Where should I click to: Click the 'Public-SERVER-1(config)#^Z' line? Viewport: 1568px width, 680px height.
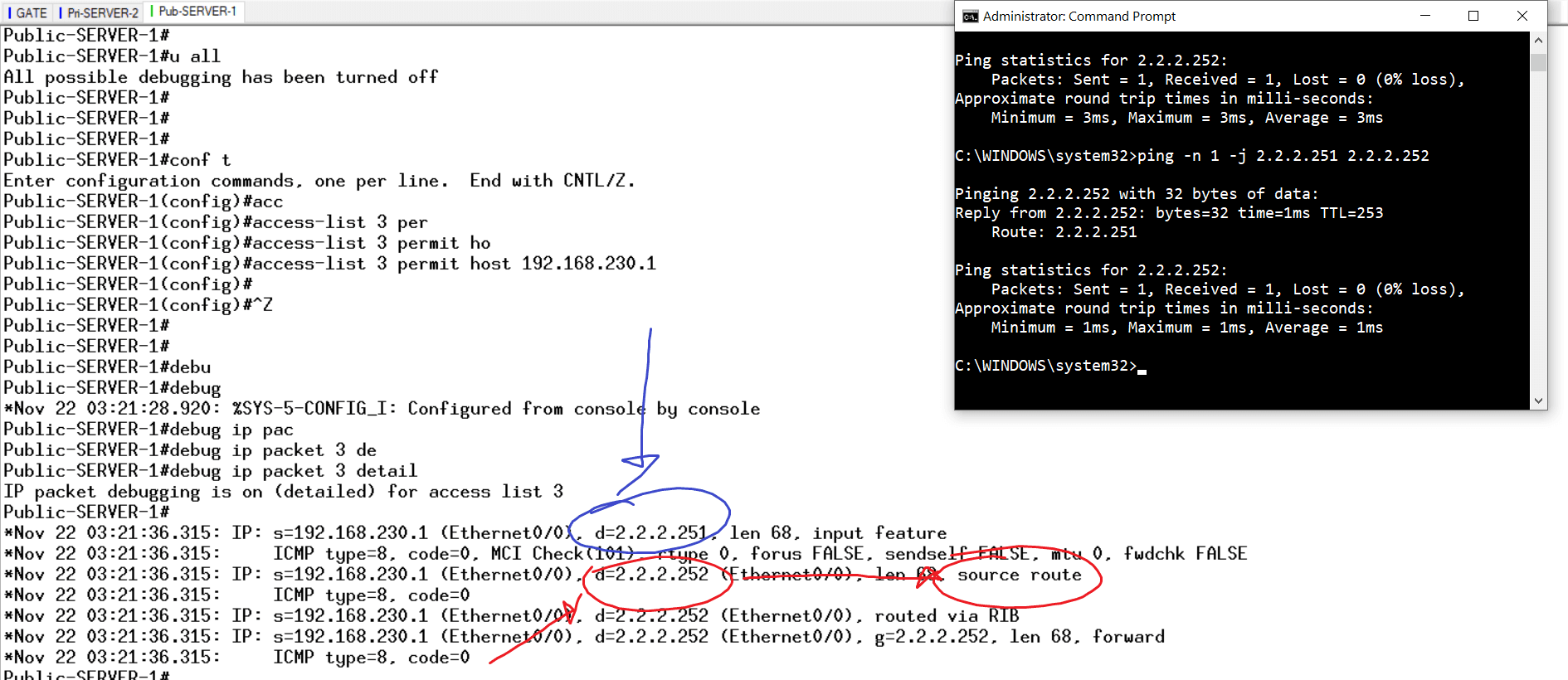pos(138,305)
